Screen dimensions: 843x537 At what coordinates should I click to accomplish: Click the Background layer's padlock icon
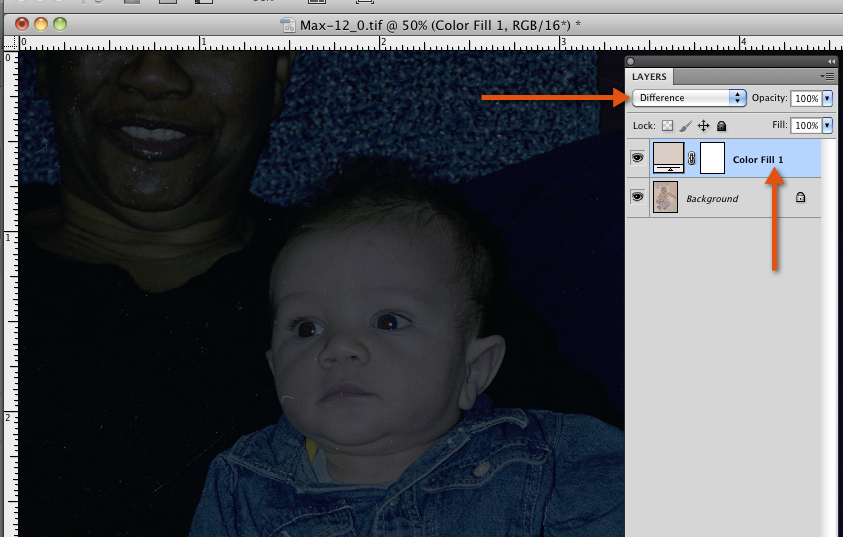coord(800,198)
